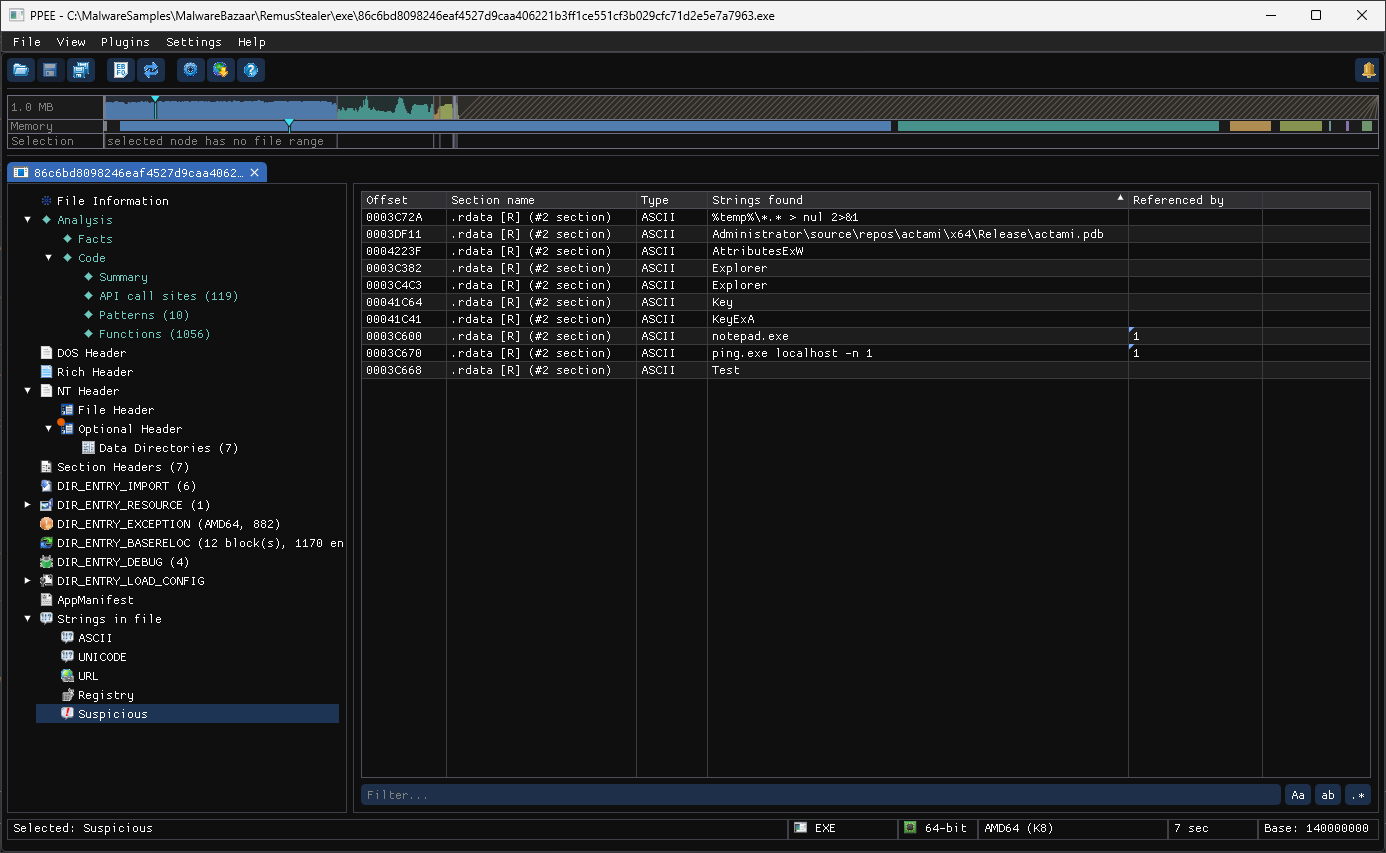Sort by Strings found column header
The width and height of the screenshot is (1386, 853).
pyautogui.click(x=918, y=200)
